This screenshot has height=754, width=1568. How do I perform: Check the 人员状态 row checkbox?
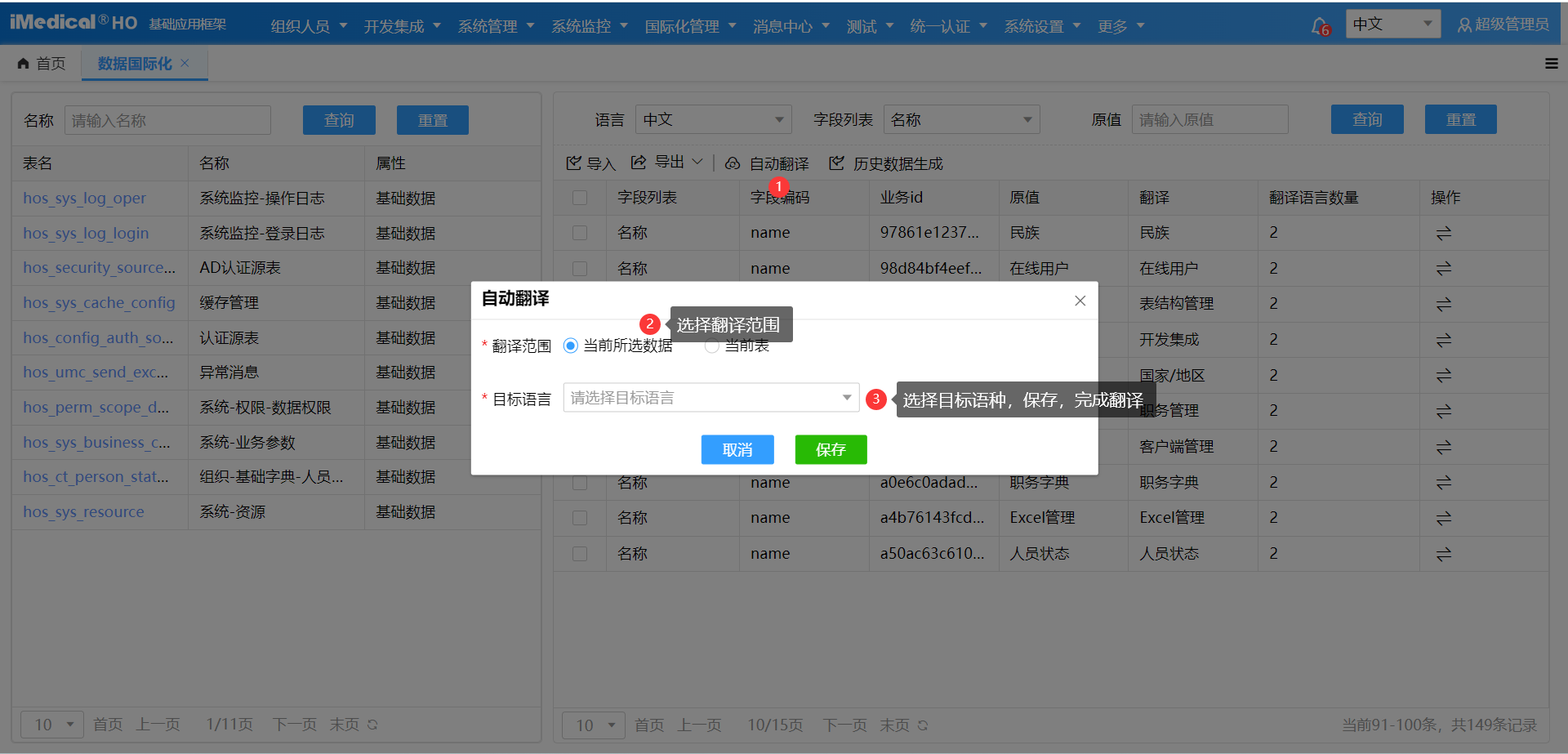[x=580, y=554]
